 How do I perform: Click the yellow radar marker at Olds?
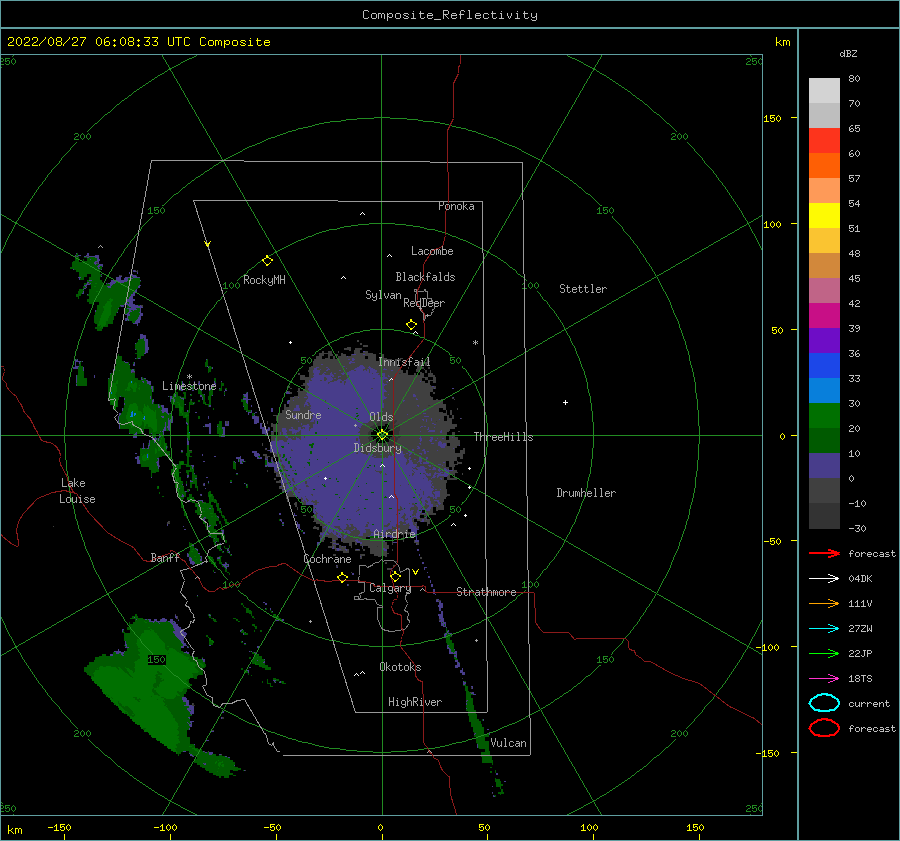(382, 435)
